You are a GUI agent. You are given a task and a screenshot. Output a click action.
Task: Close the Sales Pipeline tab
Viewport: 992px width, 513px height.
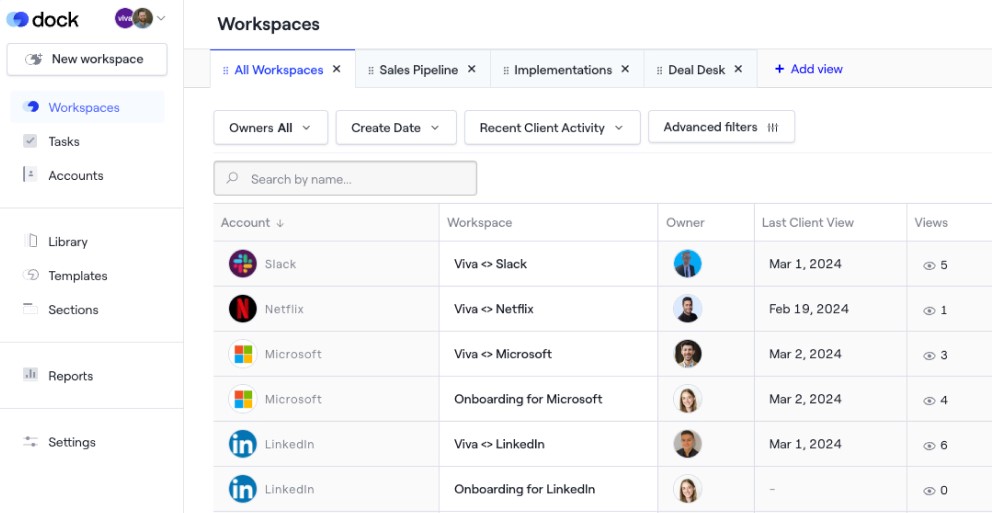(472, 70)
